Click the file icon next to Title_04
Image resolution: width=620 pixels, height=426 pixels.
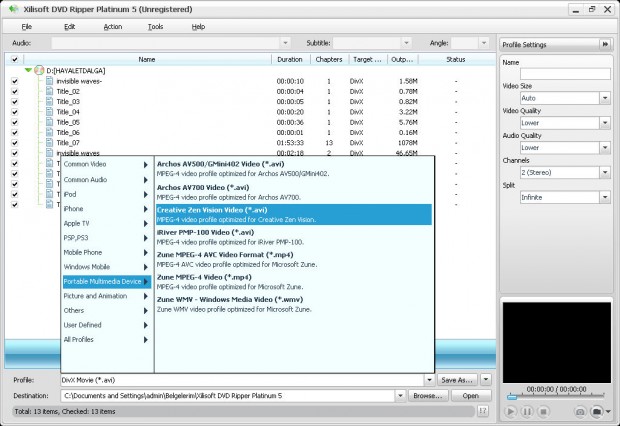pos(49,112)
